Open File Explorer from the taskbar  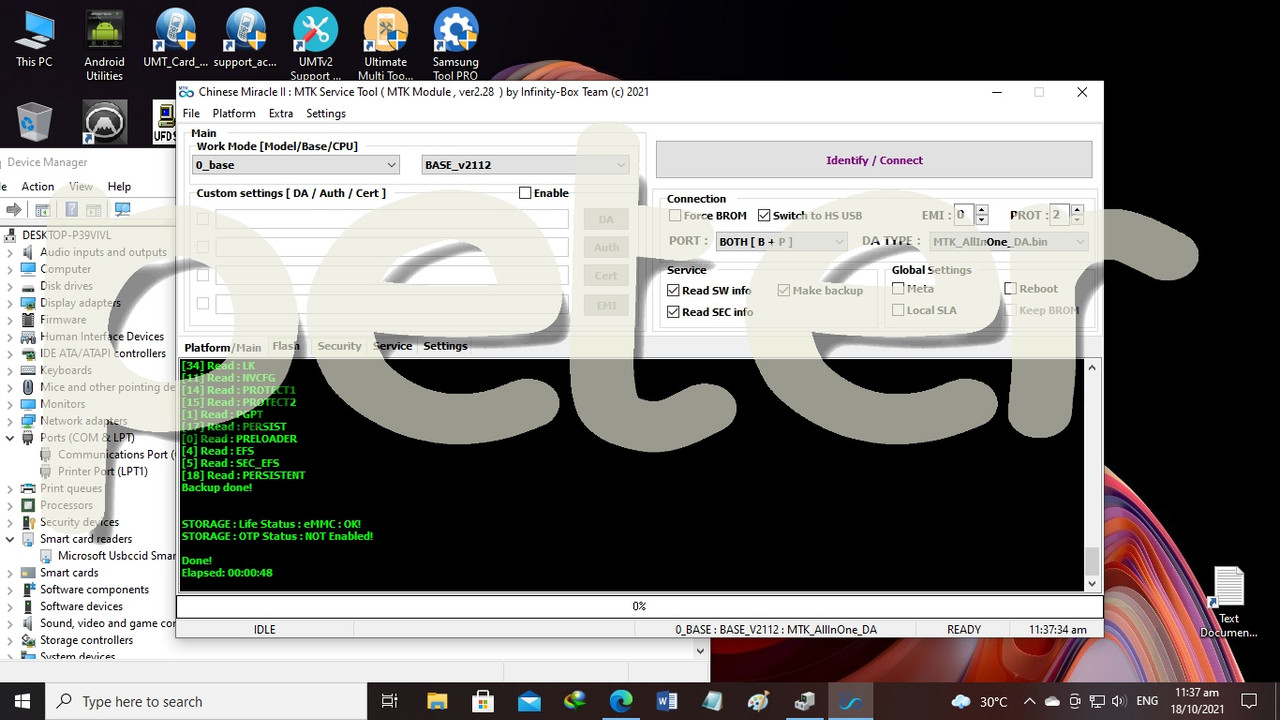[x=436, y=701]
